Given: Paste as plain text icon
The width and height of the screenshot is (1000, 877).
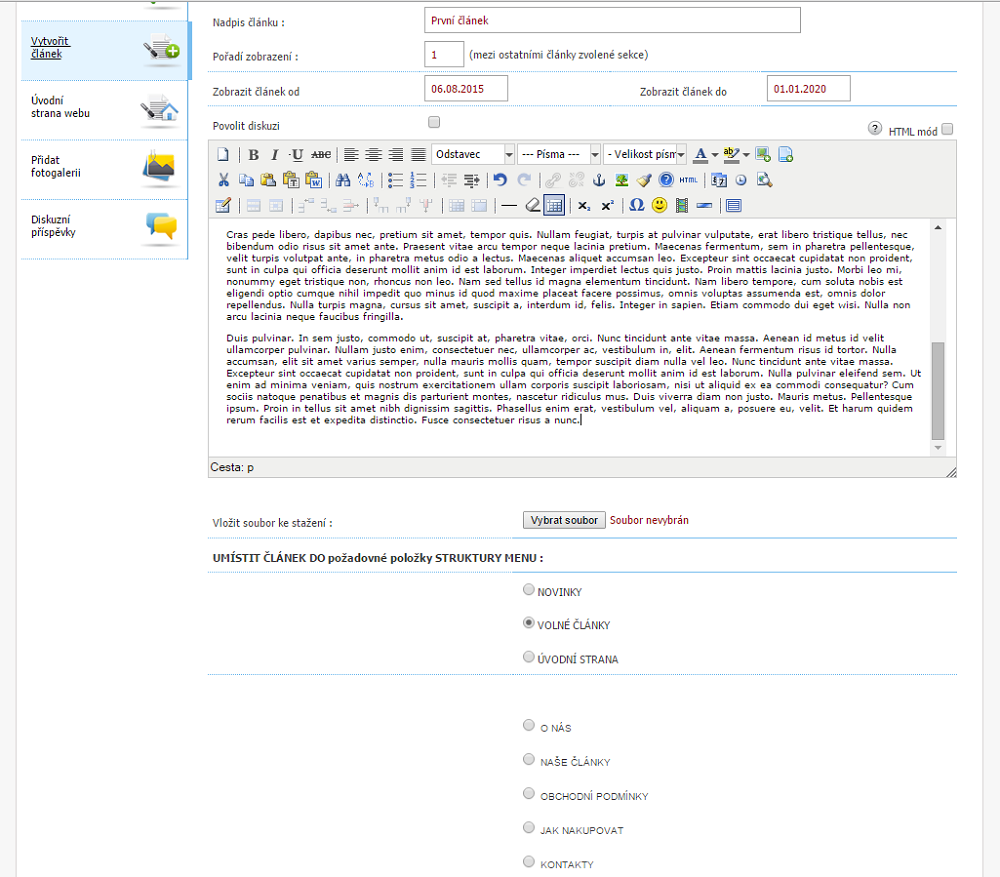Looking at the screenshot, I should click(291, 180).
